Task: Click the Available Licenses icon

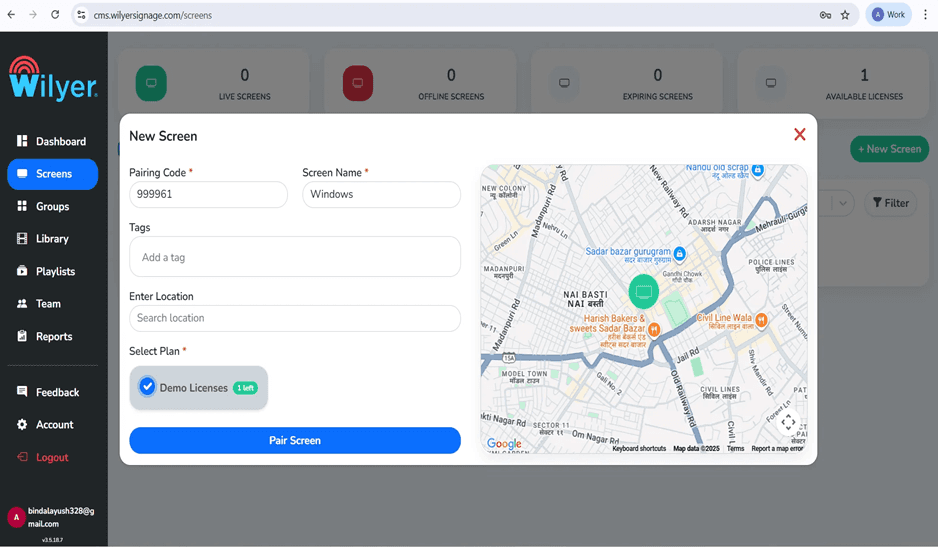Action: (x=771, y=83)
